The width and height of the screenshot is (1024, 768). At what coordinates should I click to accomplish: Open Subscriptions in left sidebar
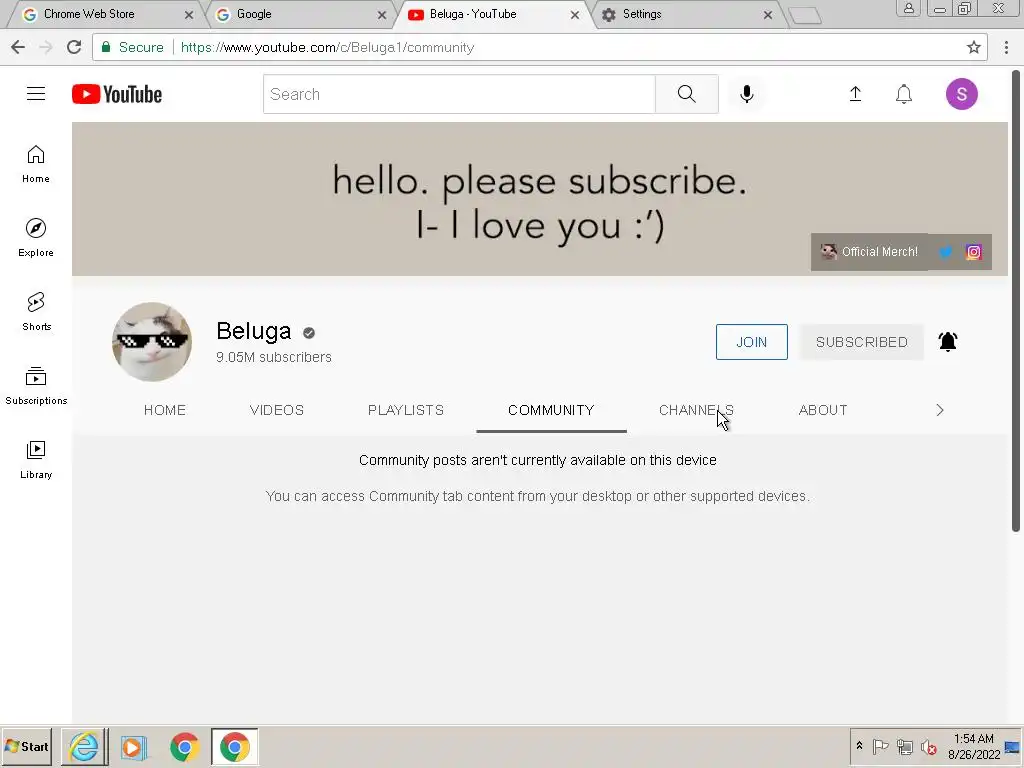[x=36, y=385]
